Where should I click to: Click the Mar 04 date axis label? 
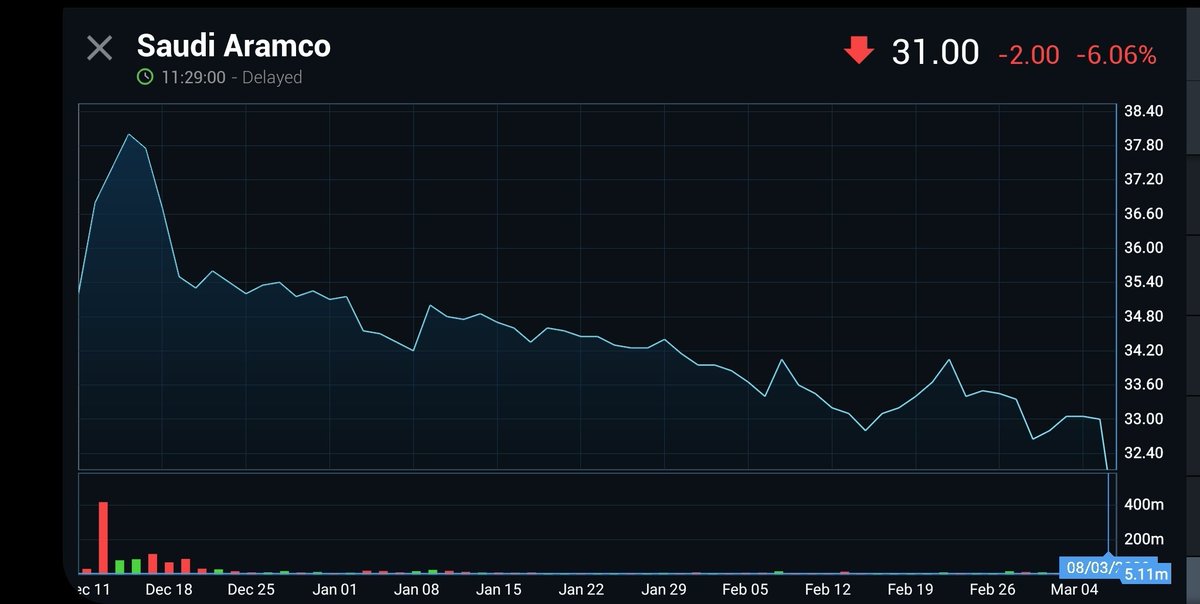point(1075,590)
